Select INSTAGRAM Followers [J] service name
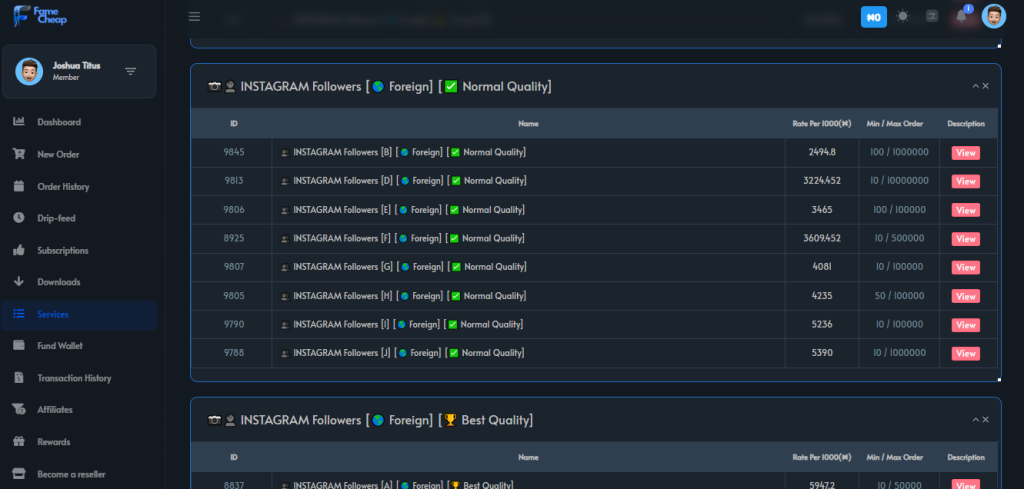Screen dimensions: 1024x489 402,353
